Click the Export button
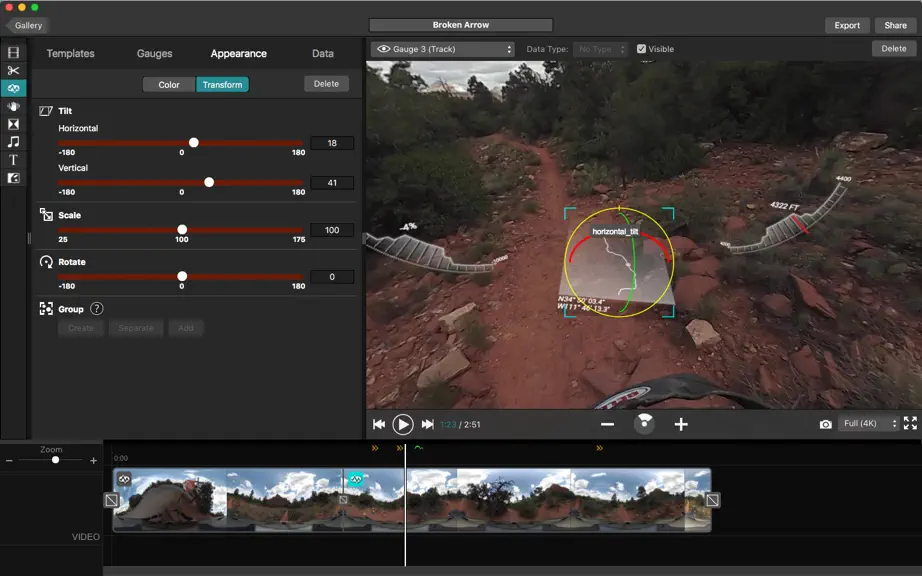 [847, 25]
